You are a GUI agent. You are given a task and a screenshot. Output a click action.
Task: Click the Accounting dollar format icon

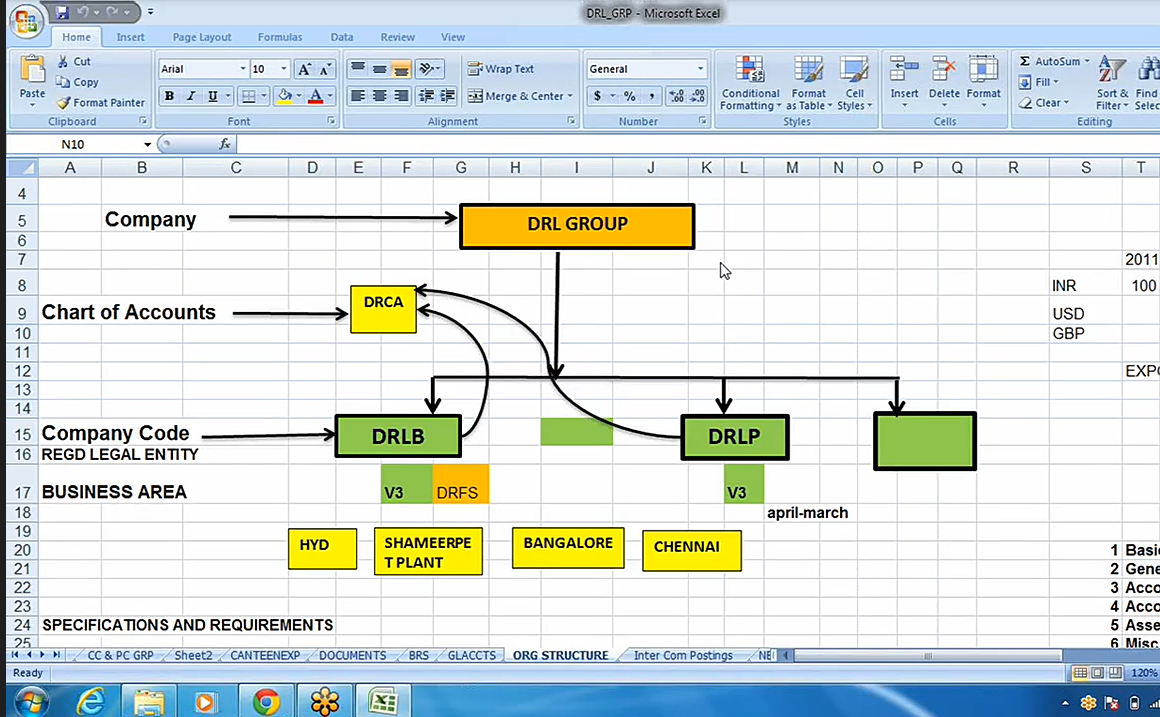[x=597, y=95]
